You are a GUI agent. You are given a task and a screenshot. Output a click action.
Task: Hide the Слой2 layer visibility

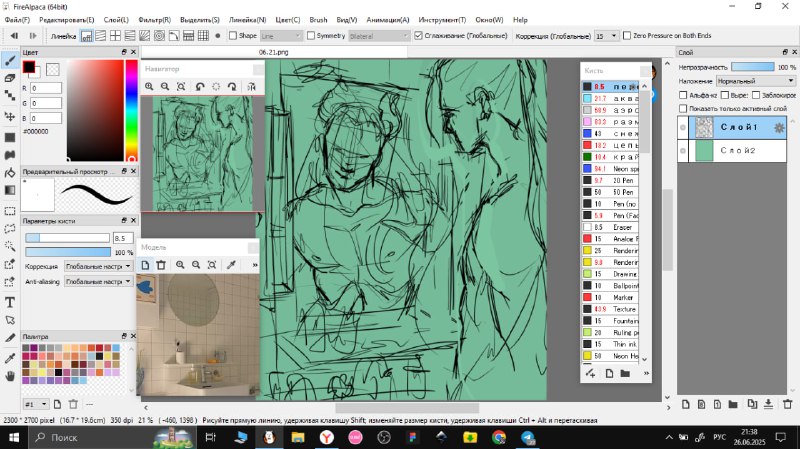tap(683, 151)
